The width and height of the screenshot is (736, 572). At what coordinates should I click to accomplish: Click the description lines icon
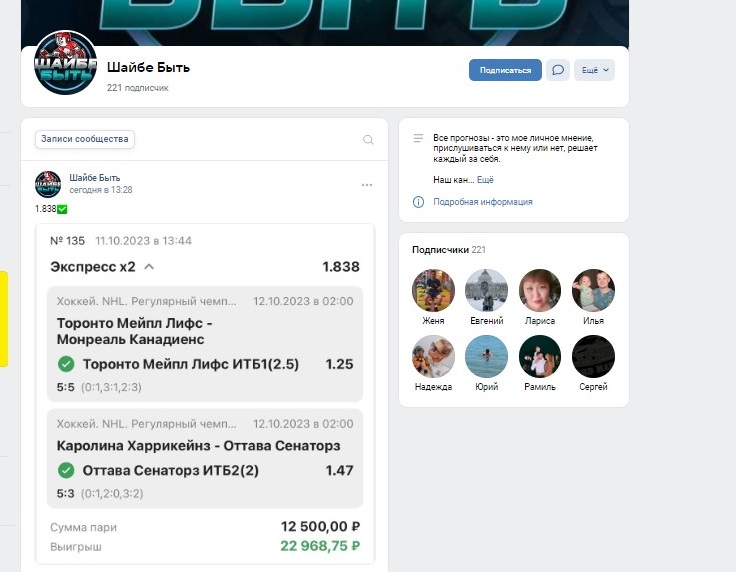[x=418, y=138]
